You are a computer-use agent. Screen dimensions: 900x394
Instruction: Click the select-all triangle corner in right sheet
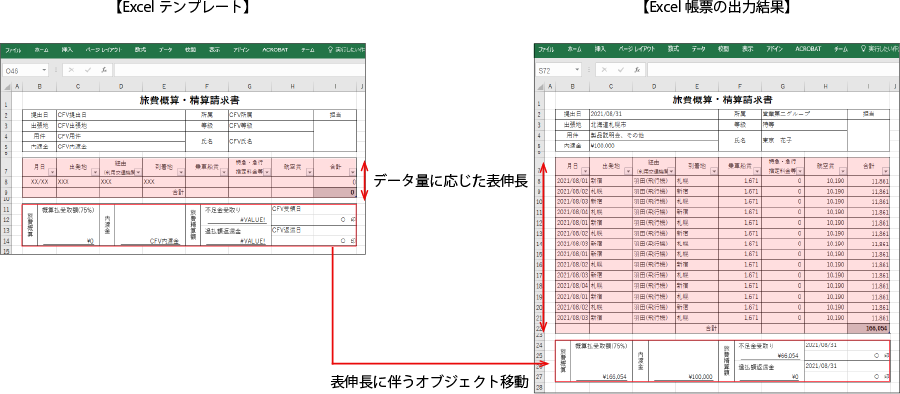point(540,86)
